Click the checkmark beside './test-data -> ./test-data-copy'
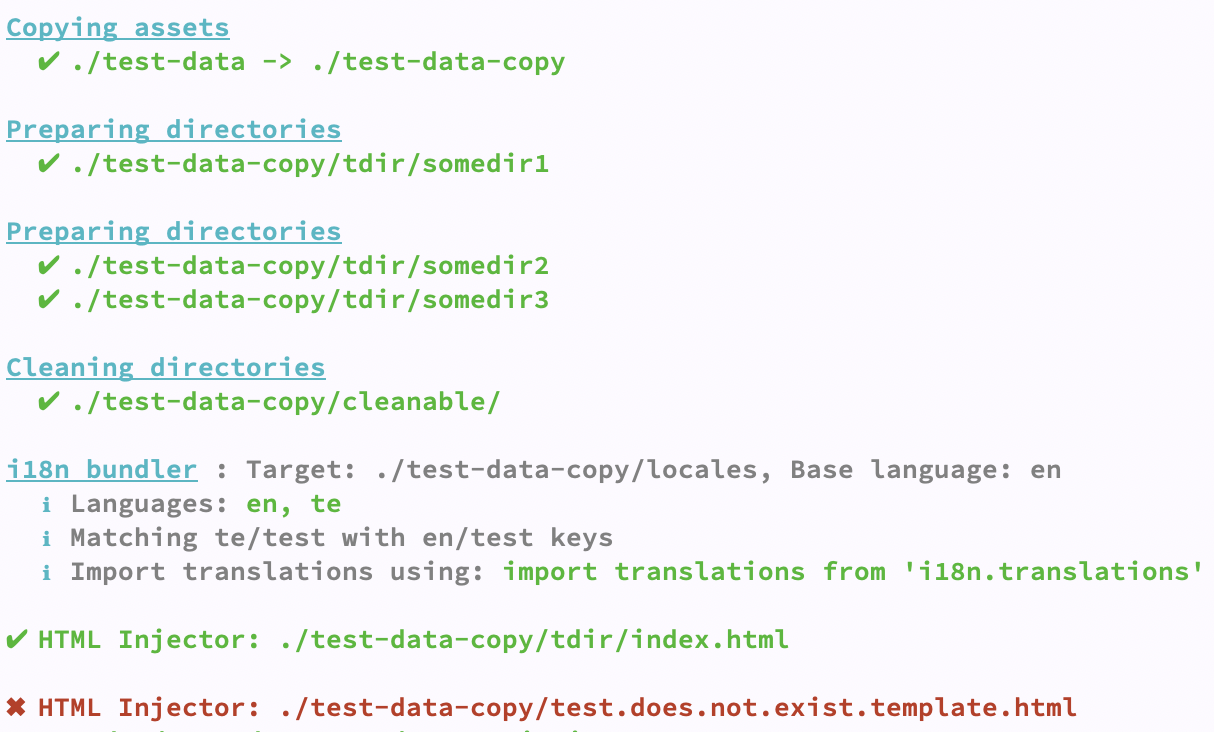 pyautogui.click(x=48, y=62)
